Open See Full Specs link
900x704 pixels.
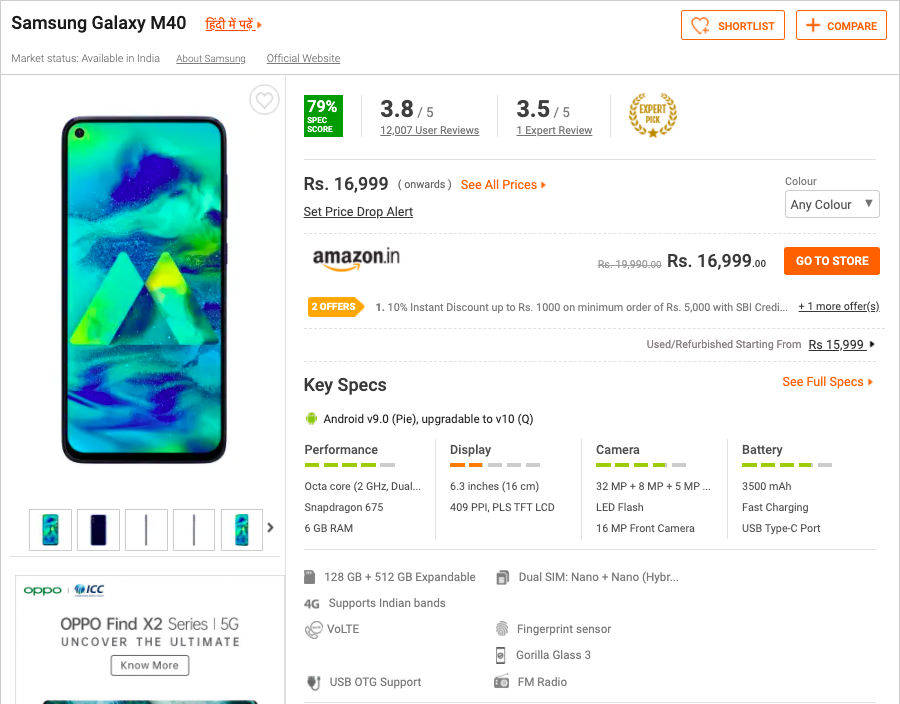pyautogui.click(x=827, y=382)
